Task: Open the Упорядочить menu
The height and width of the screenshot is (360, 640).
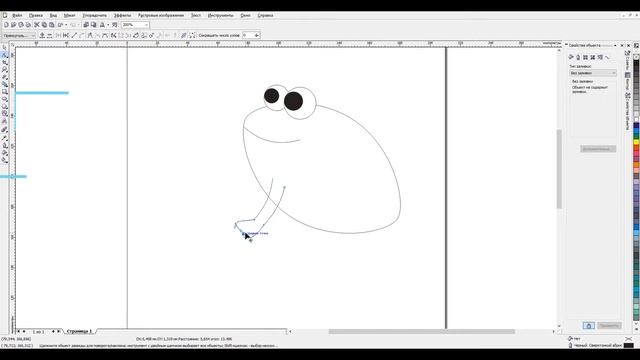Action: coord(94,15)
